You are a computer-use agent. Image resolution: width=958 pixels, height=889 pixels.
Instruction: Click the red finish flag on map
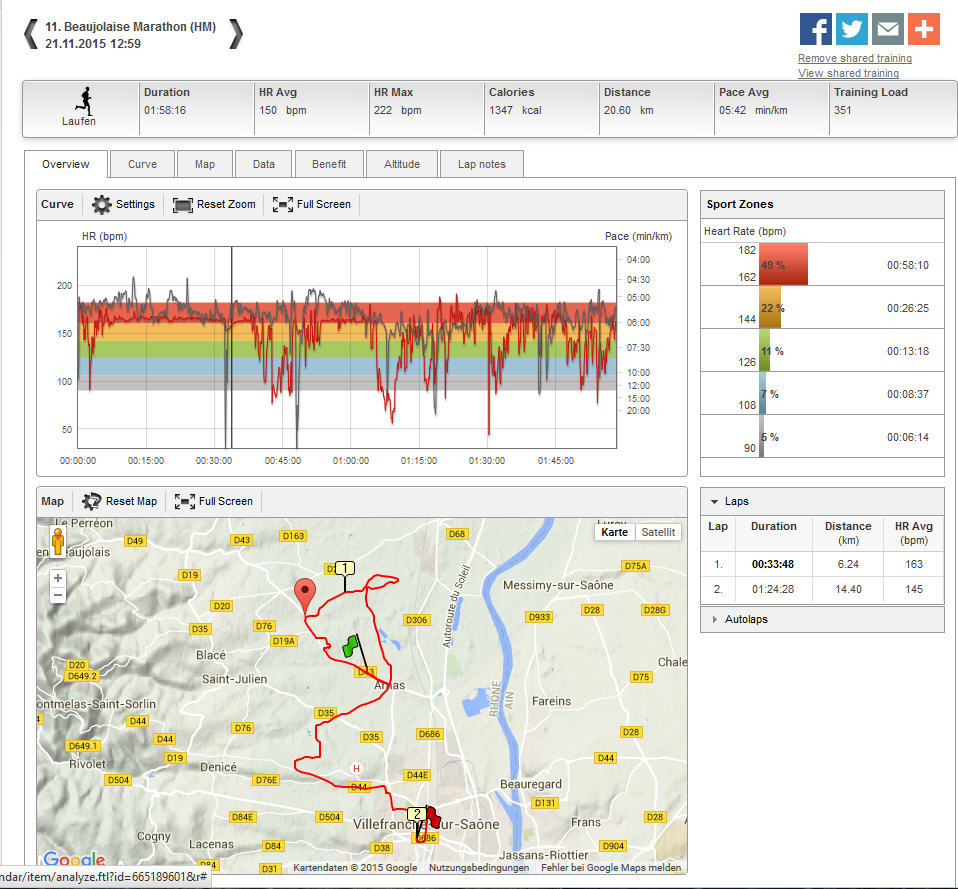point(433,816)
